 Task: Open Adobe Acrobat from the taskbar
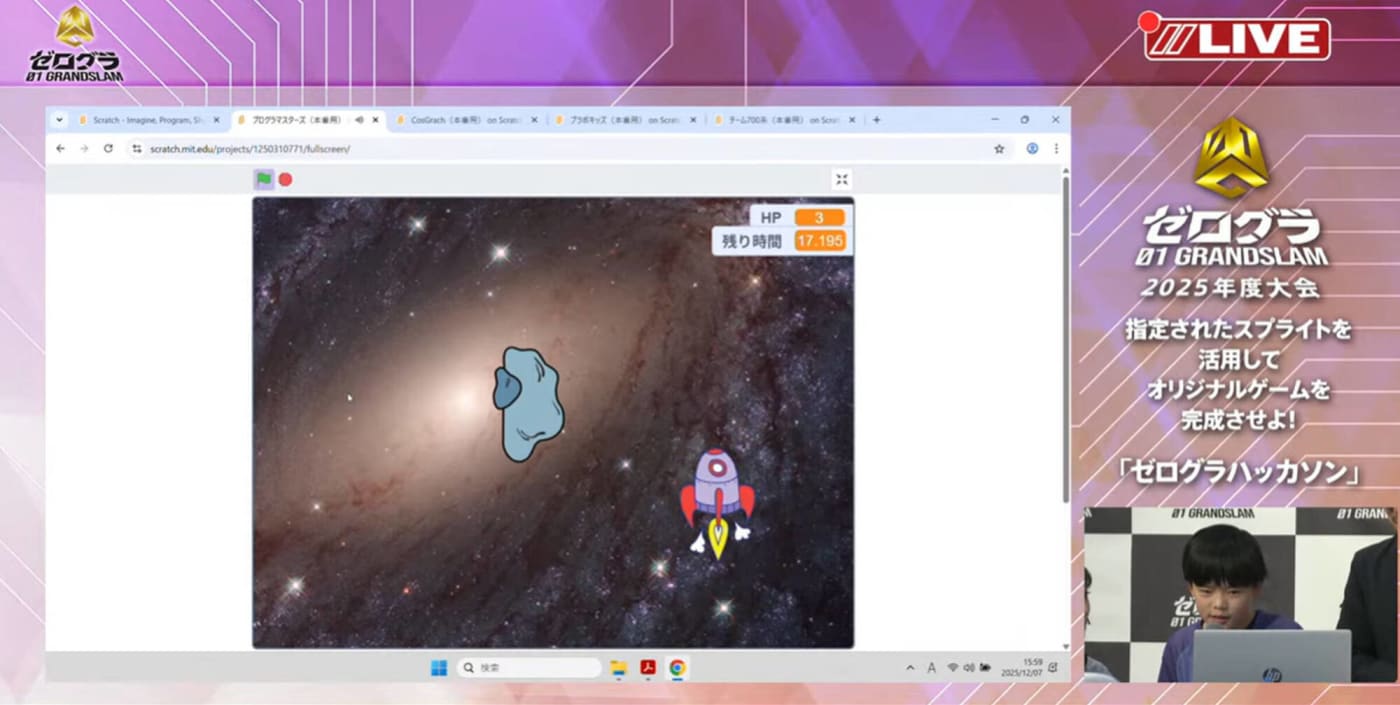(648, 668)
